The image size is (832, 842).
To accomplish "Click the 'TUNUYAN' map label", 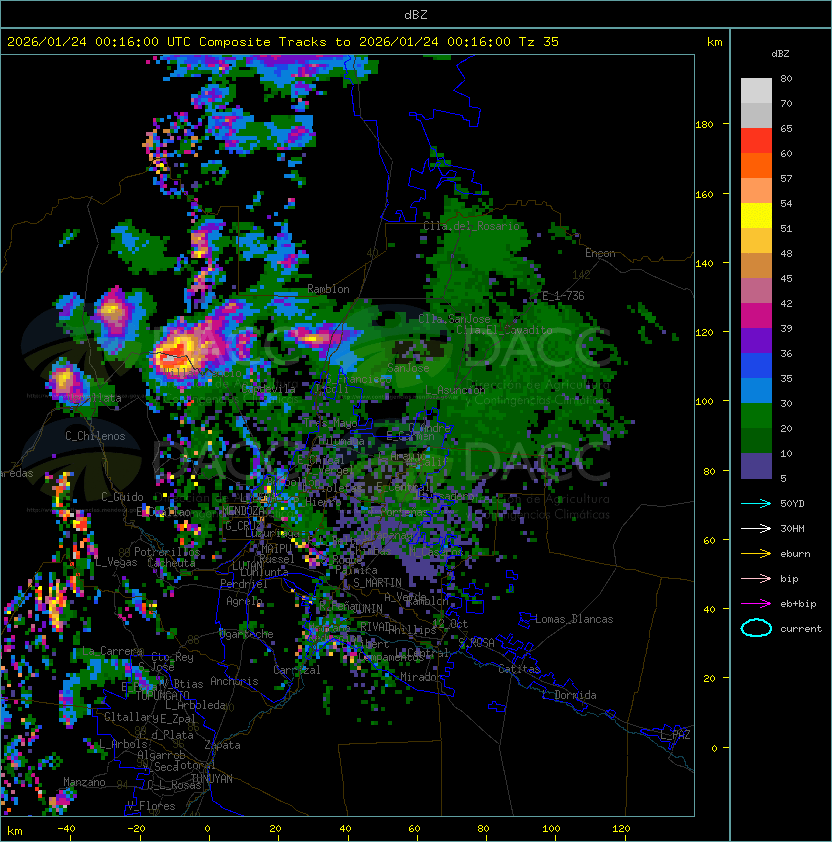I will [x=212, y=779].
